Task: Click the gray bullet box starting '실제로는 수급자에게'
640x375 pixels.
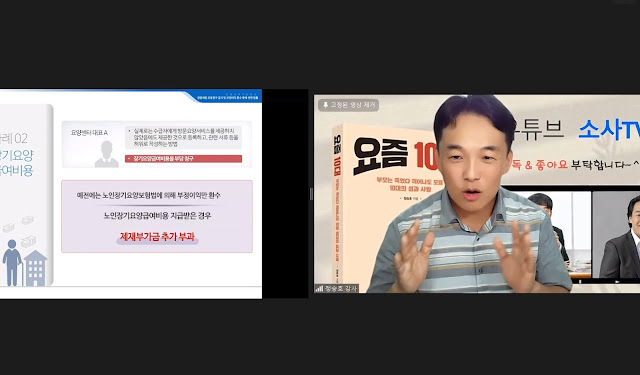Action: 183,138
